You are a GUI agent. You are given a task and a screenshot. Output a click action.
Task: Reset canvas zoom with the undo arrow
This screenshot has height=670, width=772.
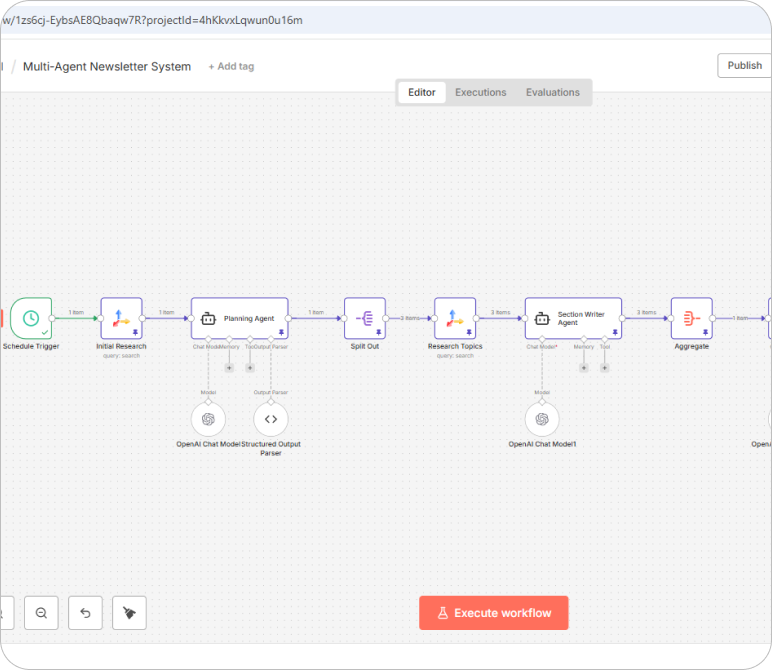coord(85,613)
